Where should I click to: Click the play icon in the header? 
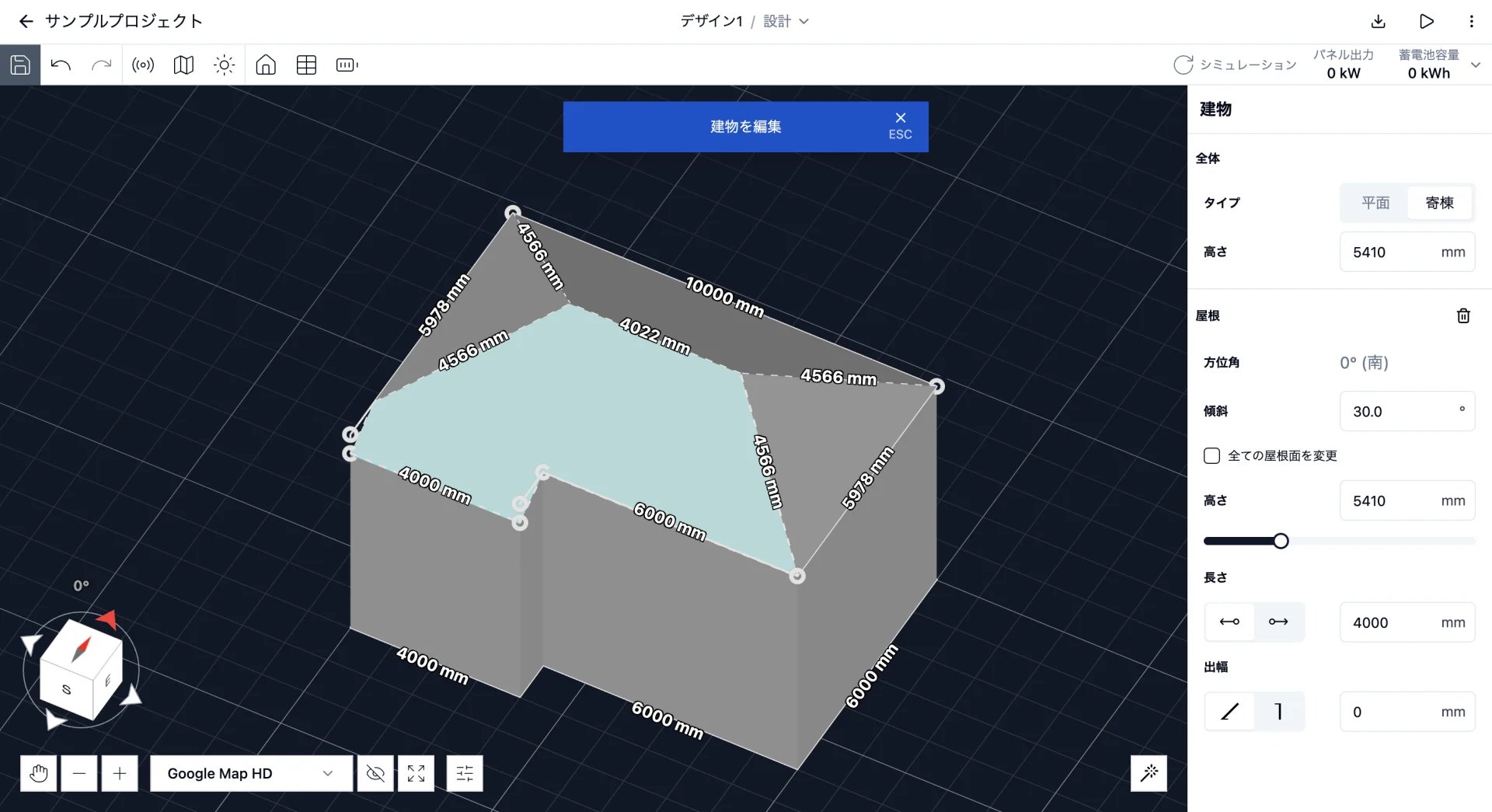coord(1426,21)
